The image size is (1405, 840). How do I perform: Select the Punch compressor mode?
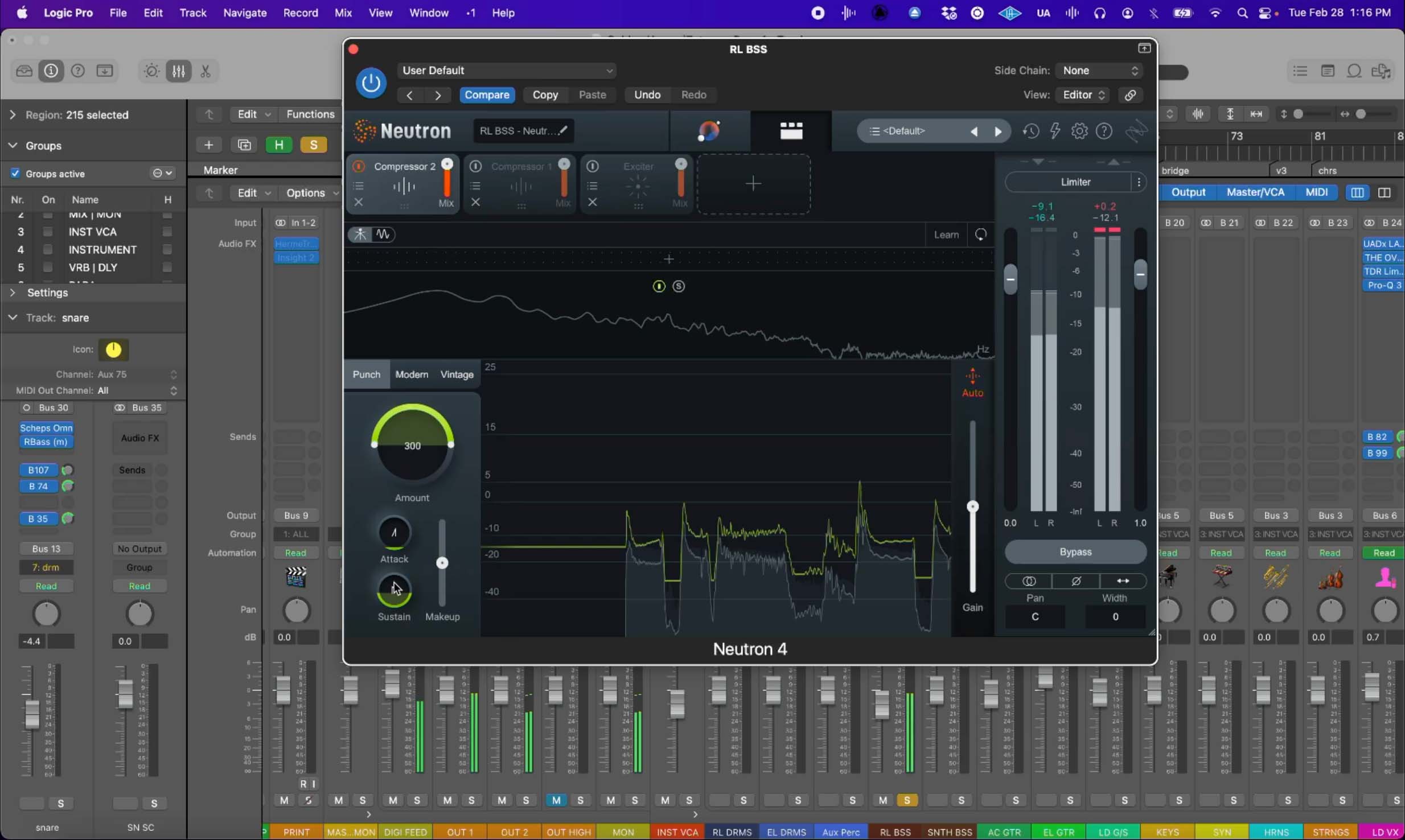pyautogui.click(x=366, y=374)
